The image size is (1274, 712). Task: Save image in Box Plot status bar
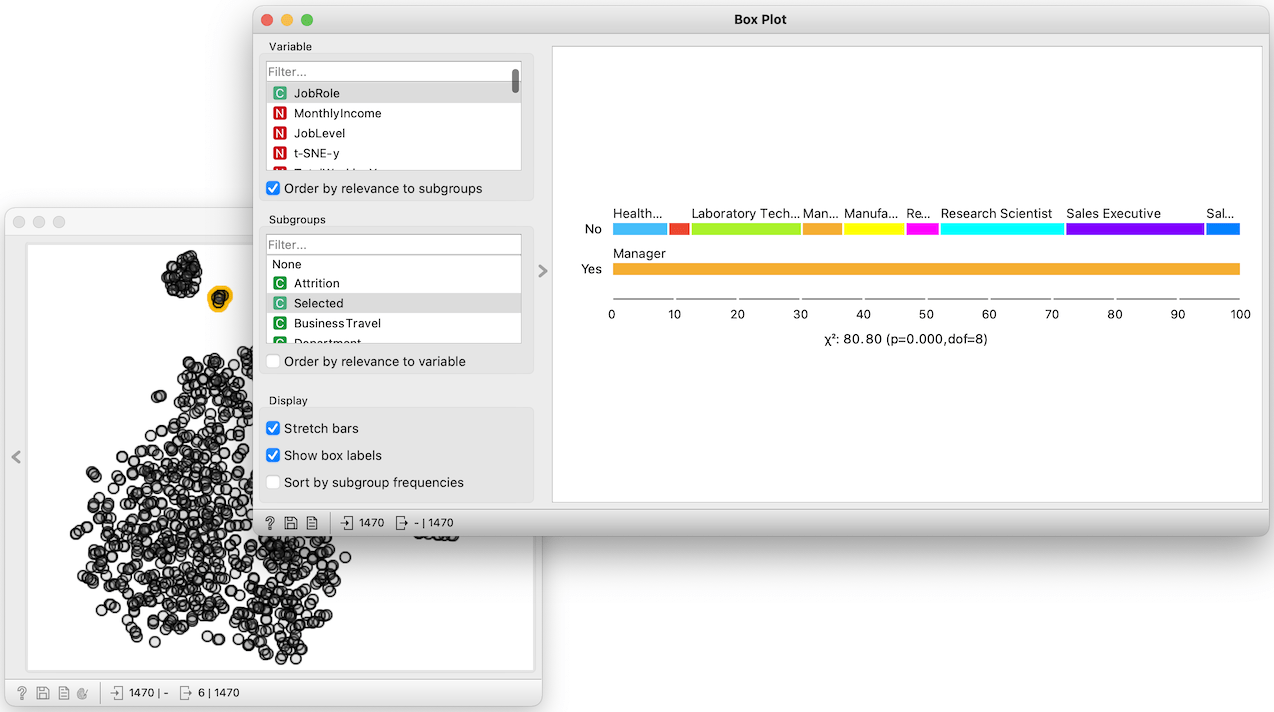(x=291, y=523)
